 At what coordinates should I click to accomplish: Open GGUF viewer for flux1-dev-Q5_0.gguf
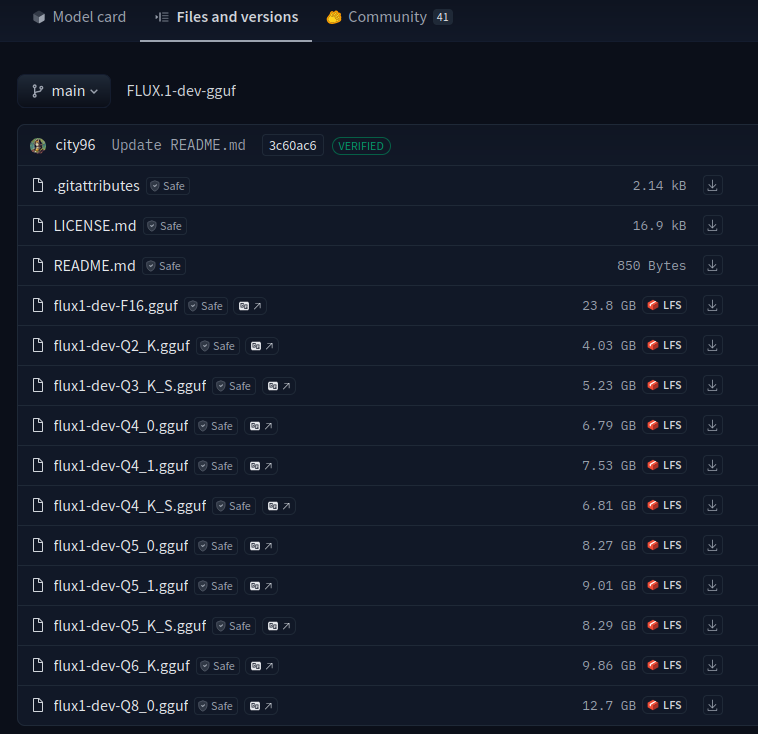point(261,546)
